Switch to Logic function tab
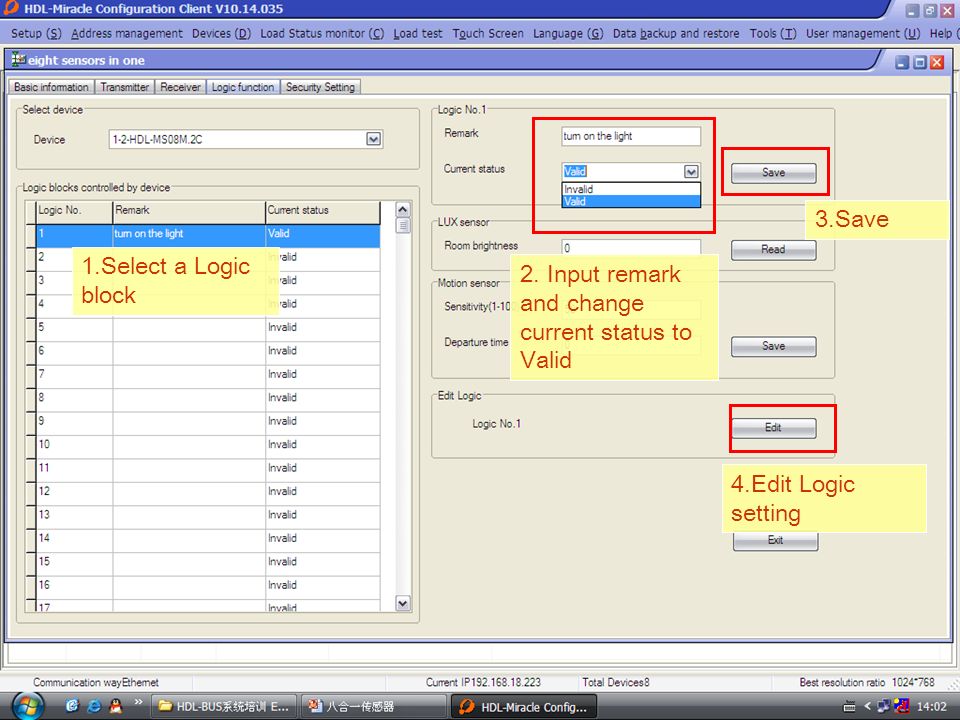 (x=243, y=87)
